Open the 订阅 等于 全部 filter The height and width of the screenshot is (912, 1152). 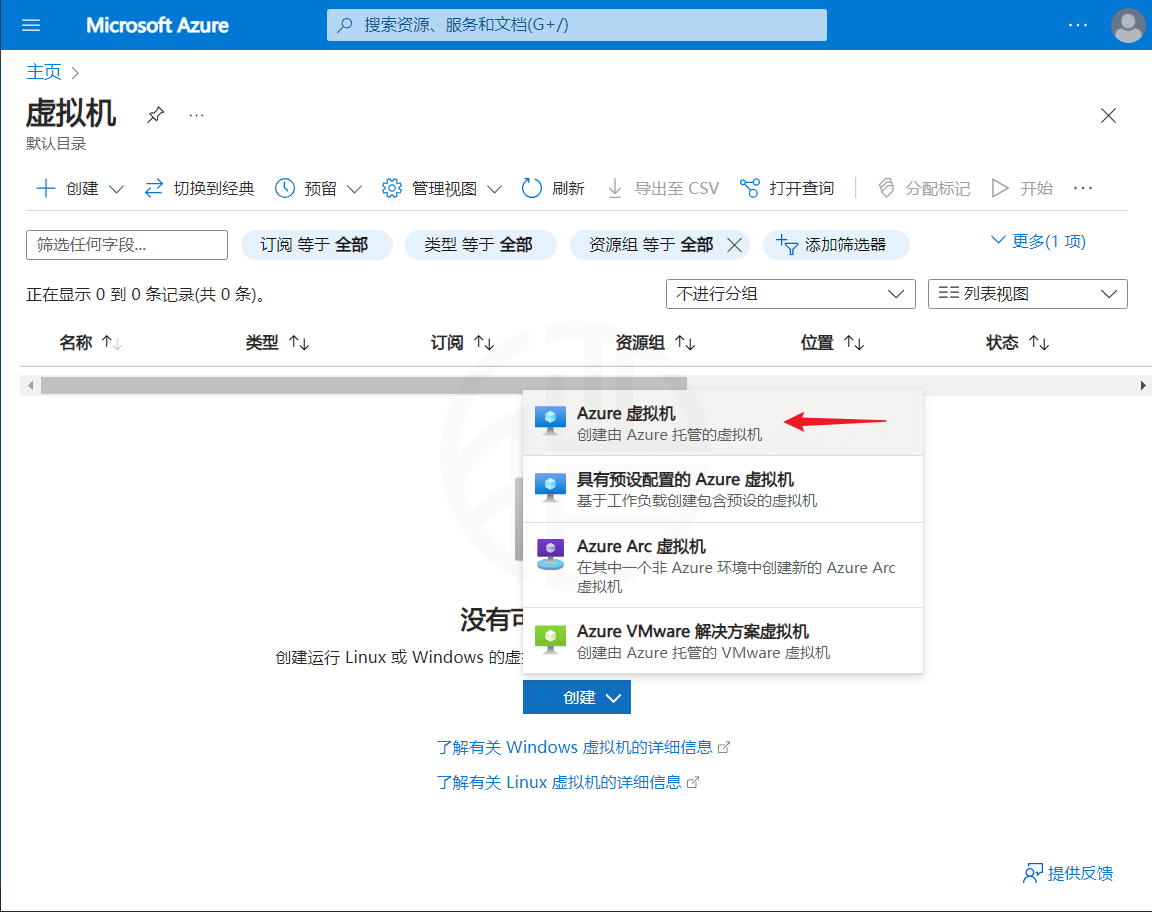(317, 245)
